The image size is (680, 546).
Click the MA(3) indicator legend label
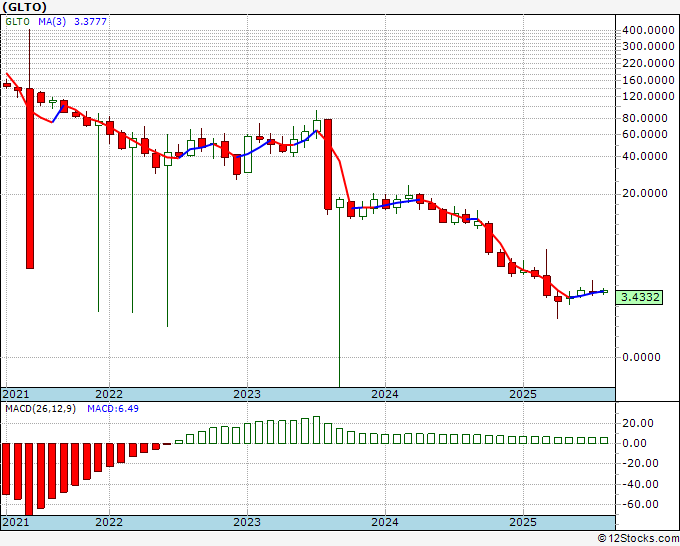coord(52,22)
